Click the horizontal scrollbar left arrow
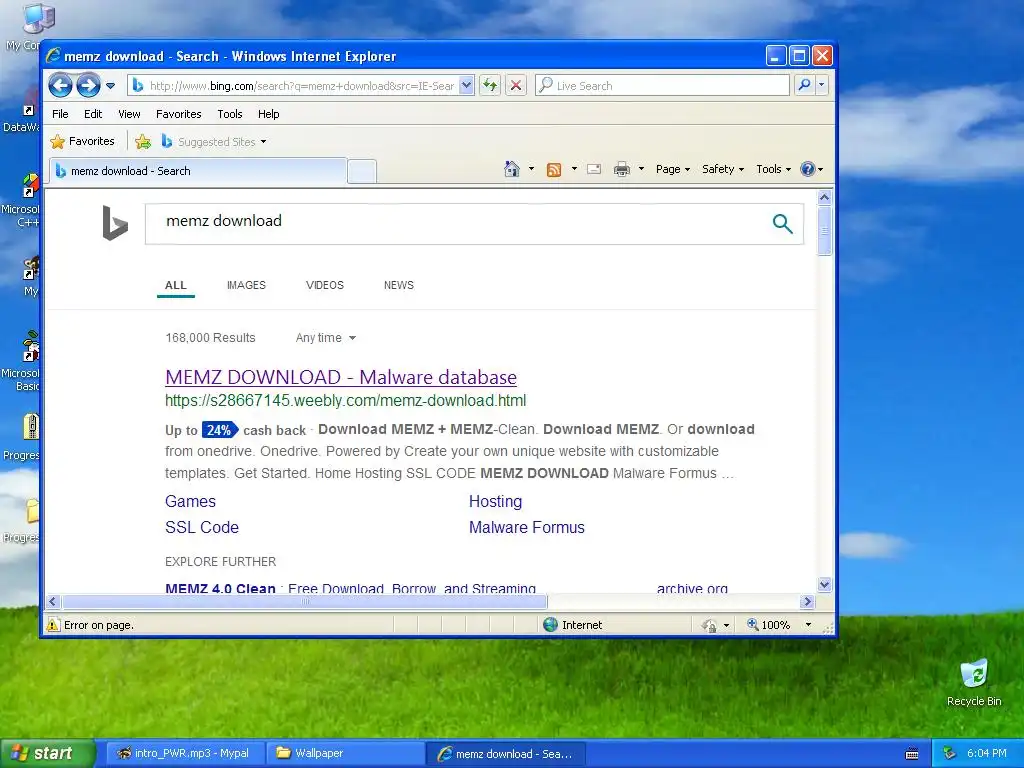The height and width of the screenshot is (768, 1024). click(x=54, y=601)
